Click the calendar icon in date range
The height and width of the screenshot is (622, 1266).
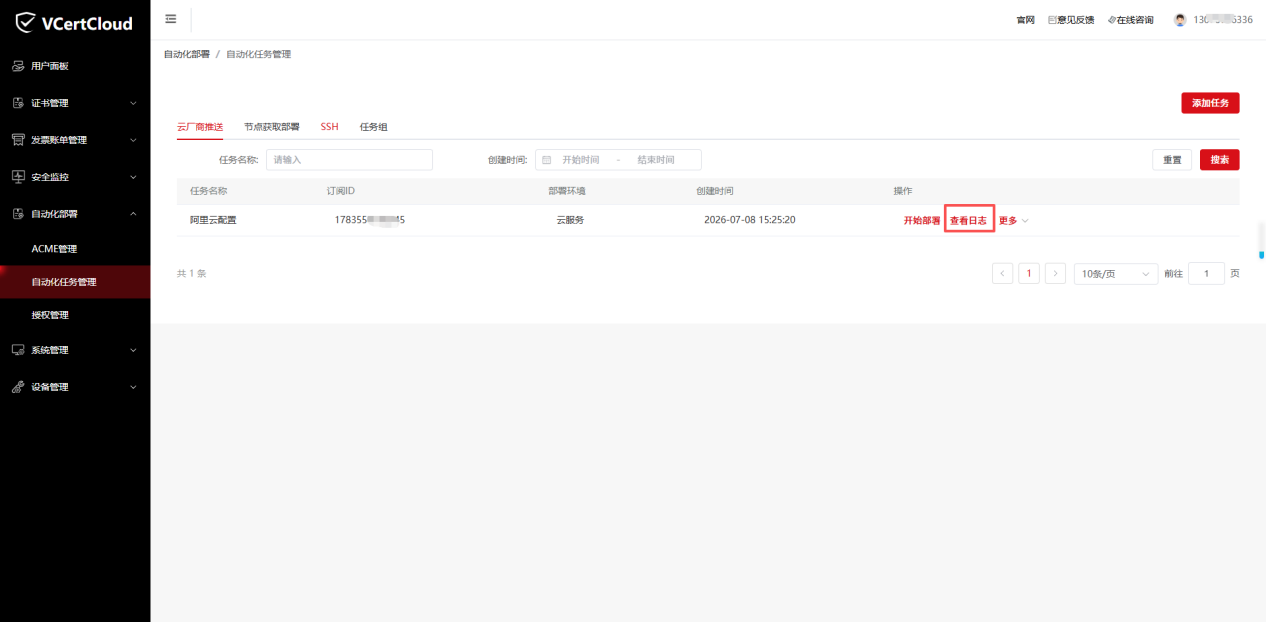click(547, 160)
